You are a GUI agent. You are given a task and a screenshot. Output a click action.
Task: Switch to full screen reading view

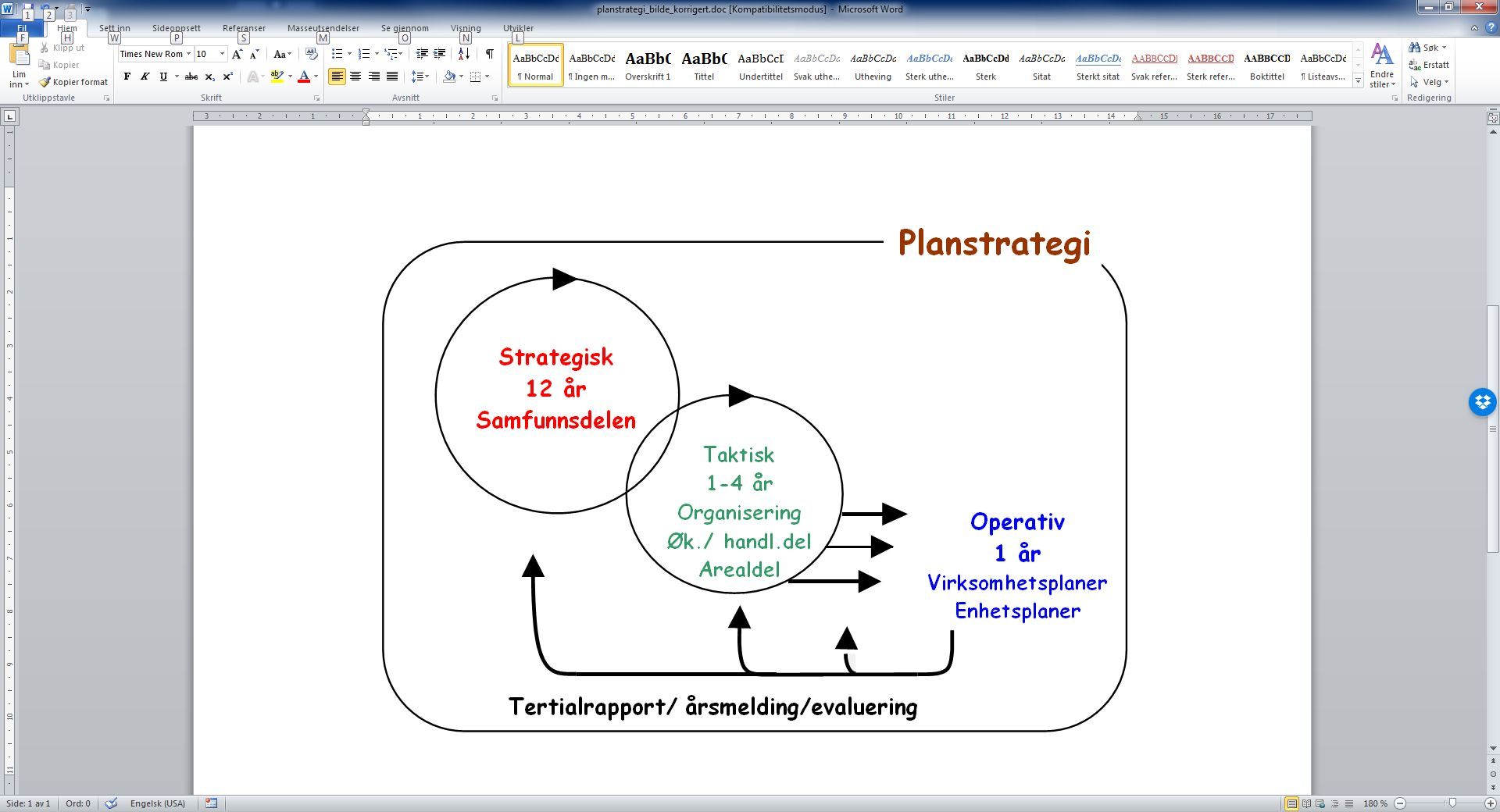[x=1306, y=803]
